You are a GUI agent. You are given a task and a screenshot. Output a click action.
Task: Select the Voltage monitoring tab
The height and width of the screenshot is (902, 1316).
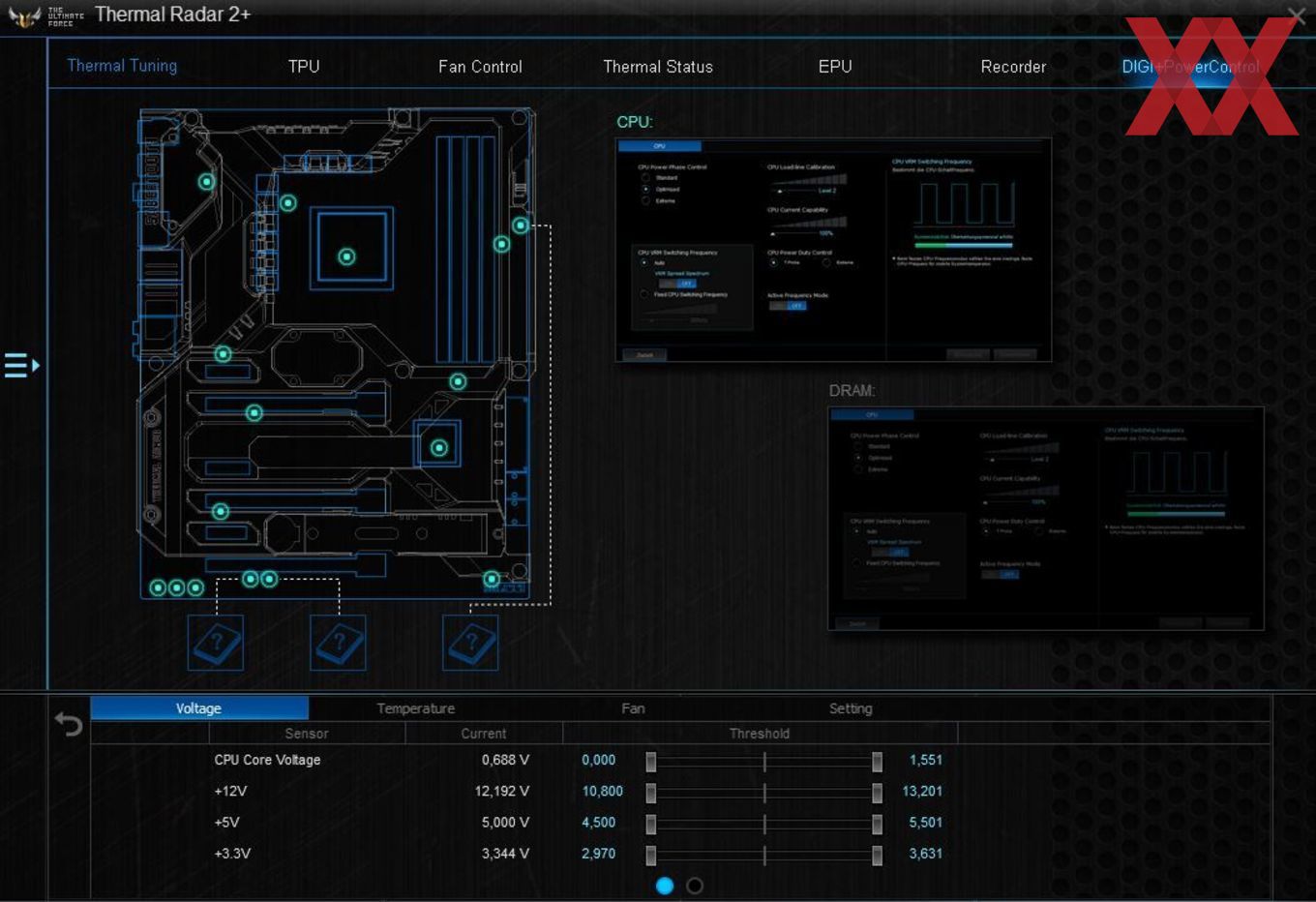click(199, 708)
